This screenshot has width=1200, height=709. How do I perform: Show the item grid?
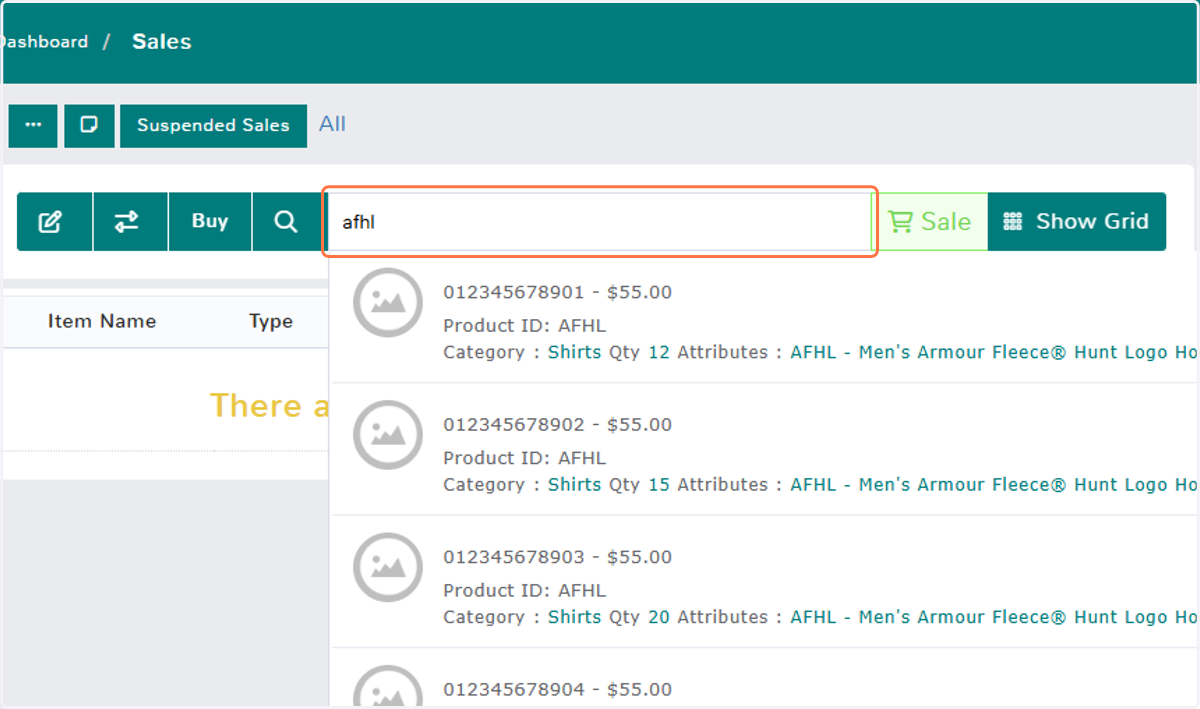tap(1077, 222)
